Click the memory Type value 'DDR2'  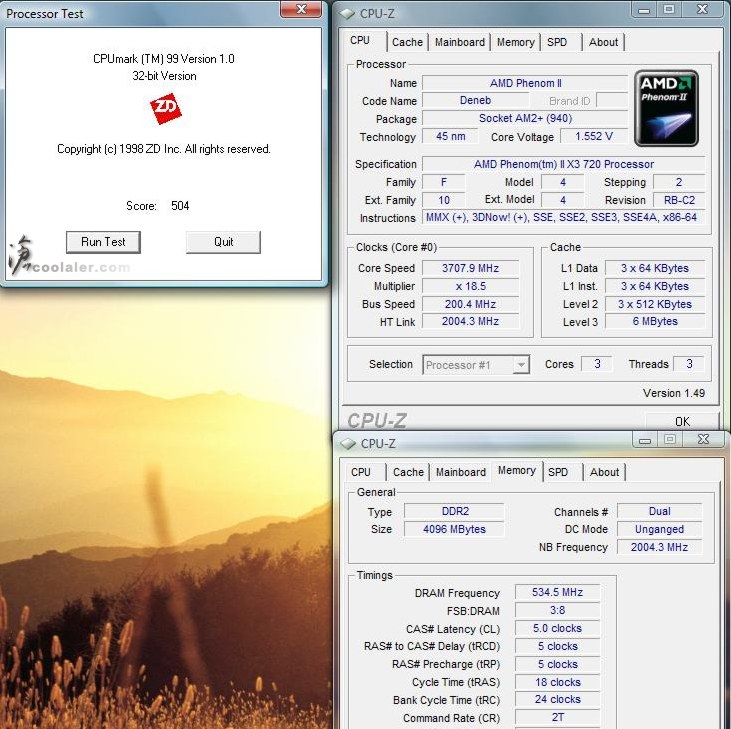455,511
